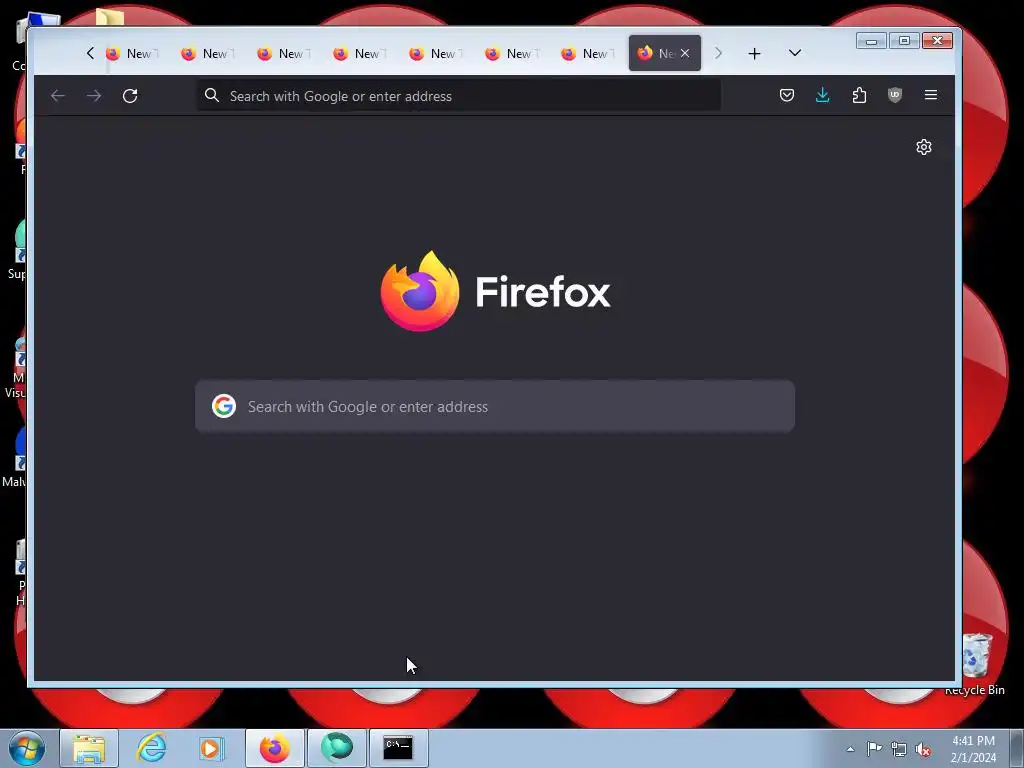This screenshot has height=768, width=1024.
Task: Close the Firefox window
Action: click(x=938, y=41)
